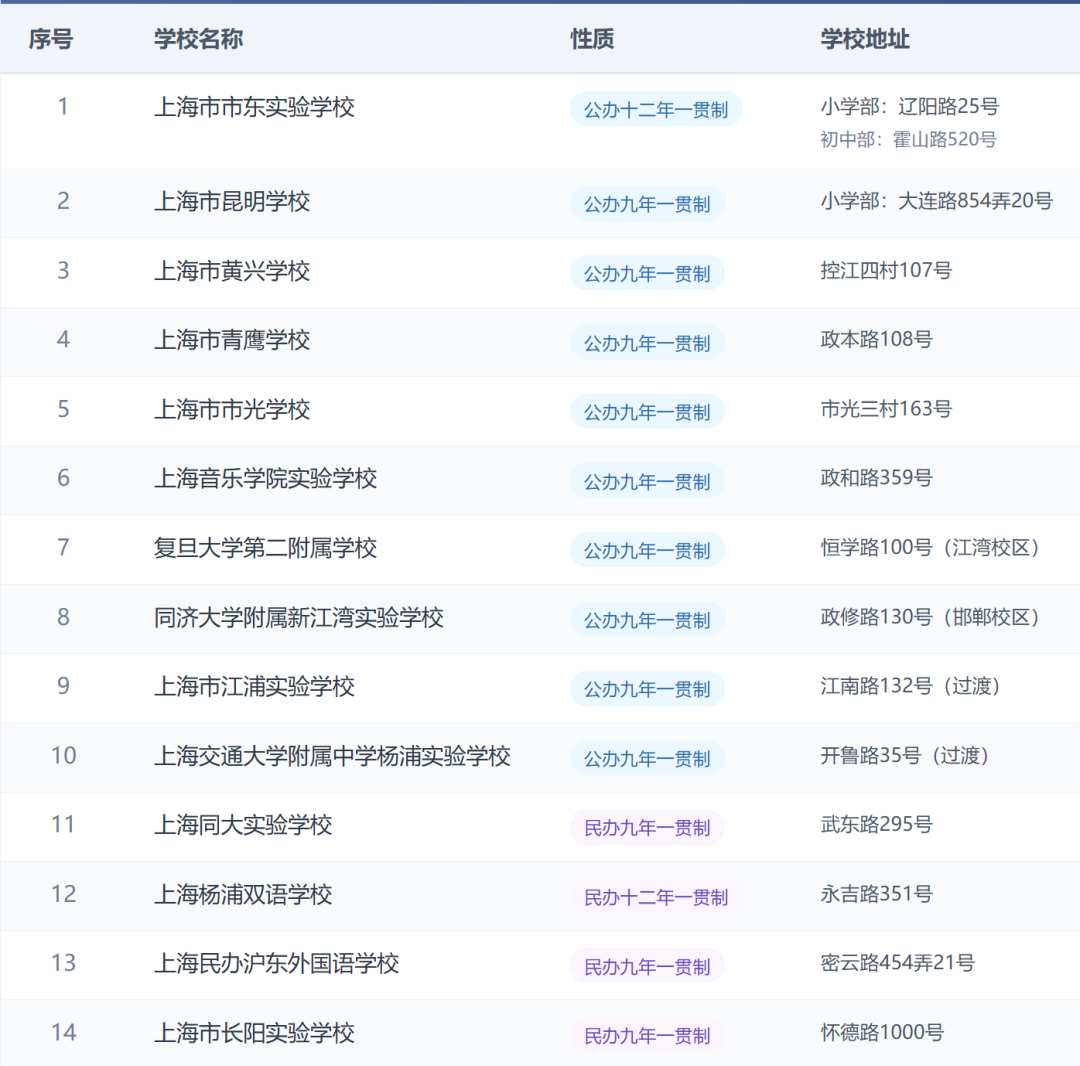
Task: Select address 初中部：霍山路520号
Action: (908, 139)
